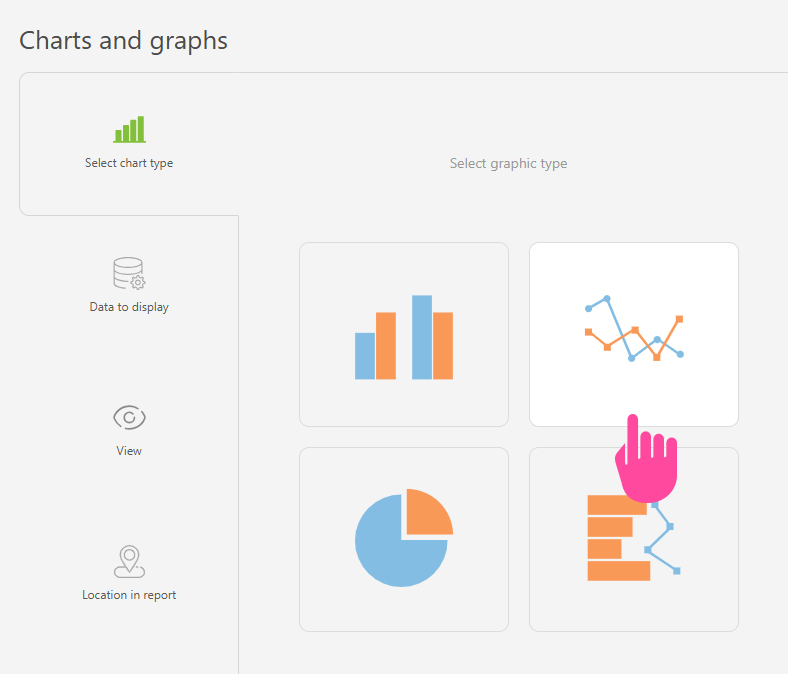Choose the pie chart type tile

pyautogui.click(x=404, y=539)
